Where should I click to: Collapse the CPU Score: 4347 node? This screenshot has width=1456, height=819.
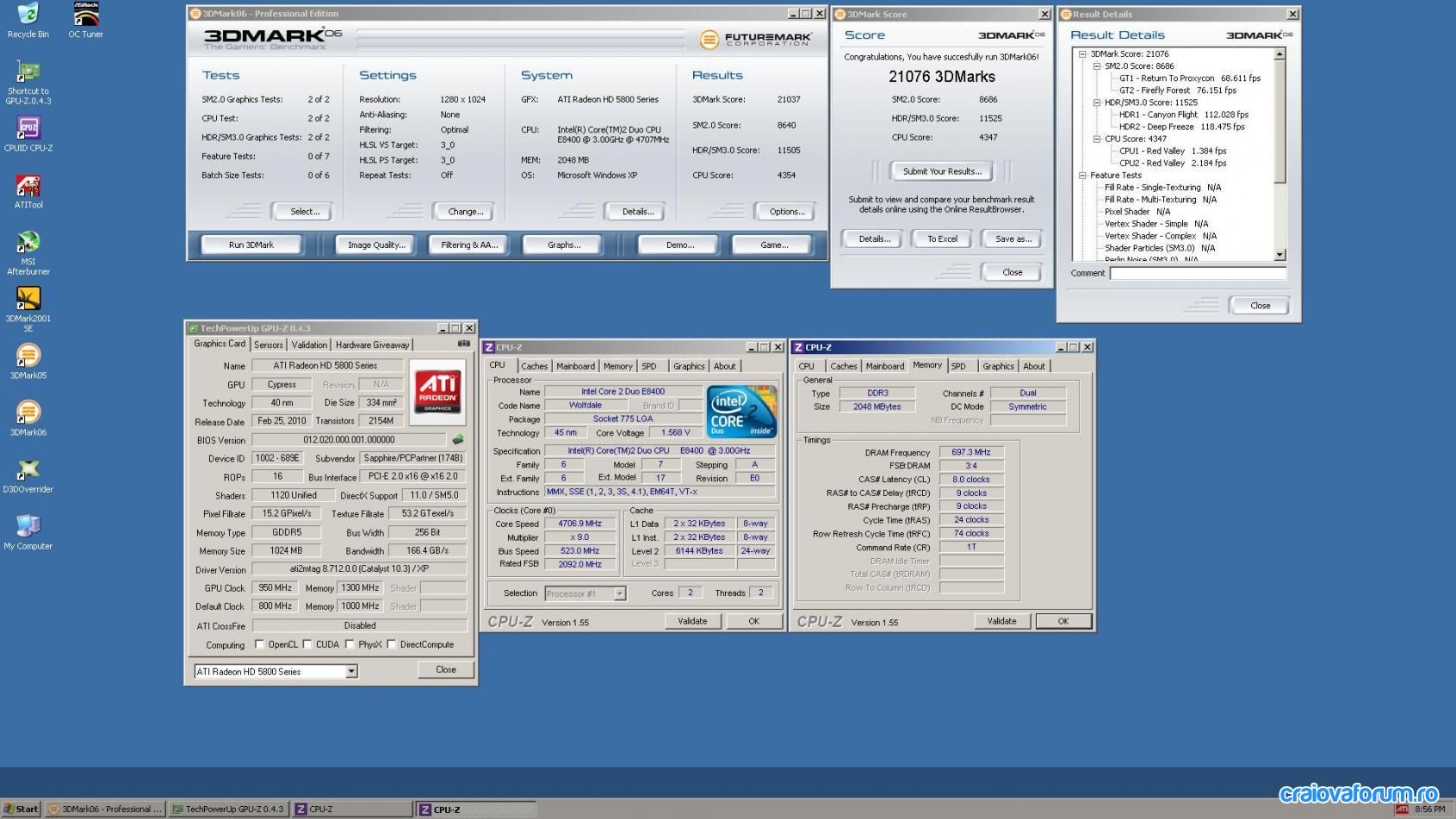pyautogui.click(x=1097, y=139)
